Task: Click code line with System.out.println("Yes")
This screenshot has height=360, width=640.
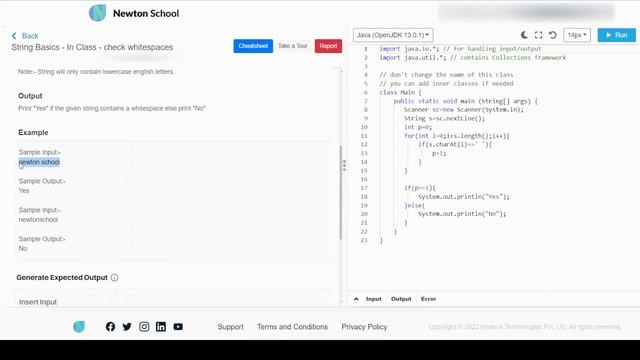Action: 464,196
